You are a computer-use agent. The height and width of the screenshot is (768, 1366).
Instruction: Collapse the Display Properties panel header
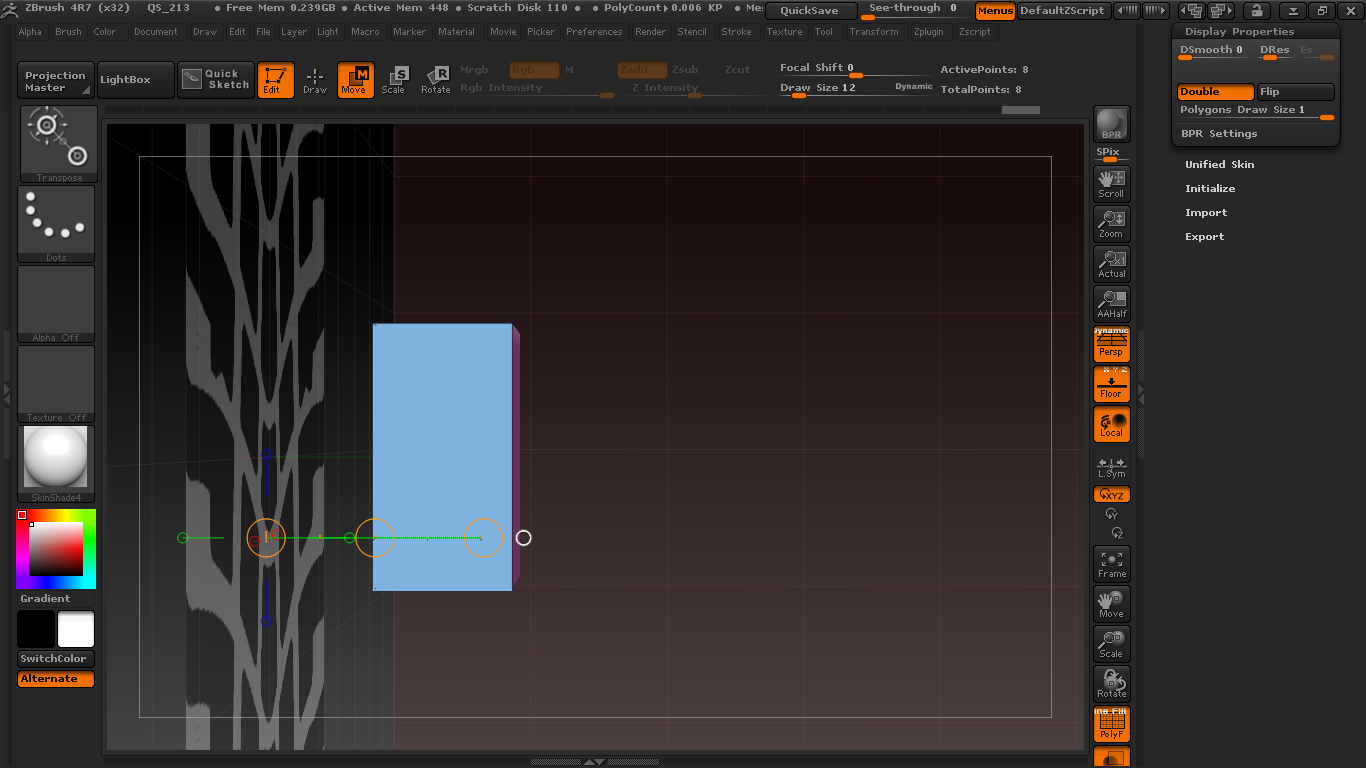click(1239, 32)
